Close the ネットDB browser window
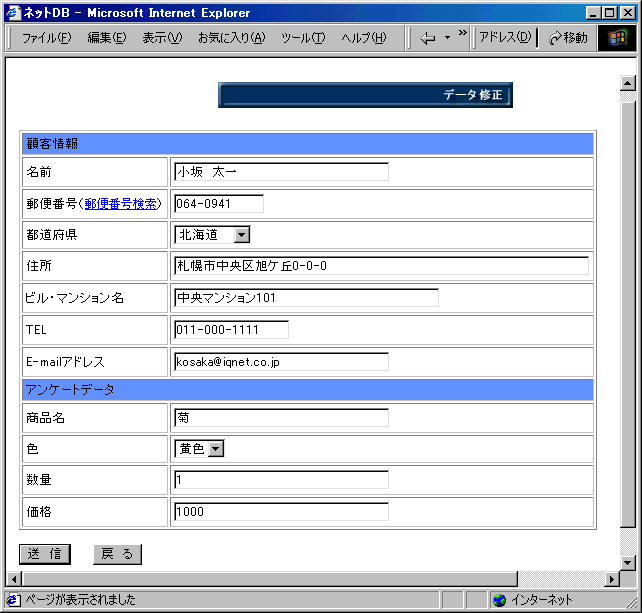The width and height of the screenshot is (642, 613). (627, 13)
